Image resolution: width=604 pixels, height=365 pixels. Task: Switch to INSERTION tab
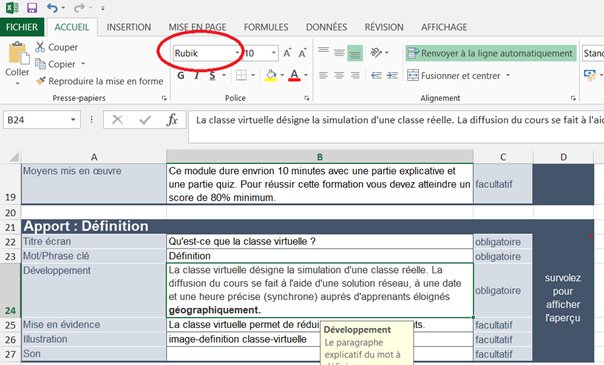coord(129,27)
